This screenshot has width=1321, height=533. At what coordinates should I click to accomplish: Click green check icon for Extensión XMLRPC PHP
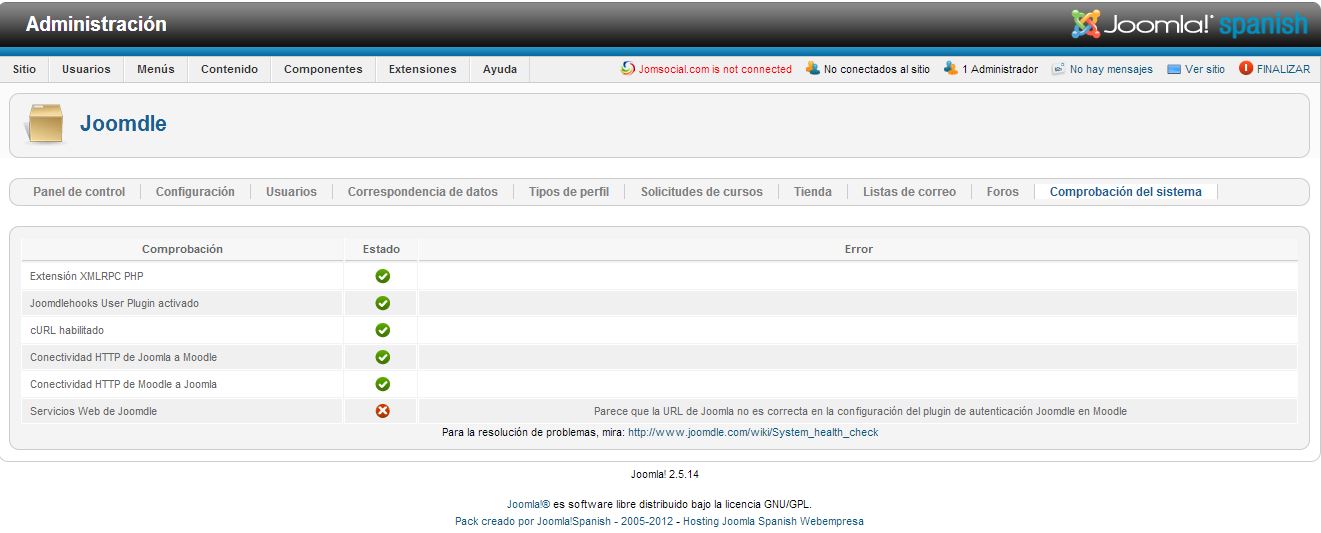pyautogui.click(x=382, y=276)
